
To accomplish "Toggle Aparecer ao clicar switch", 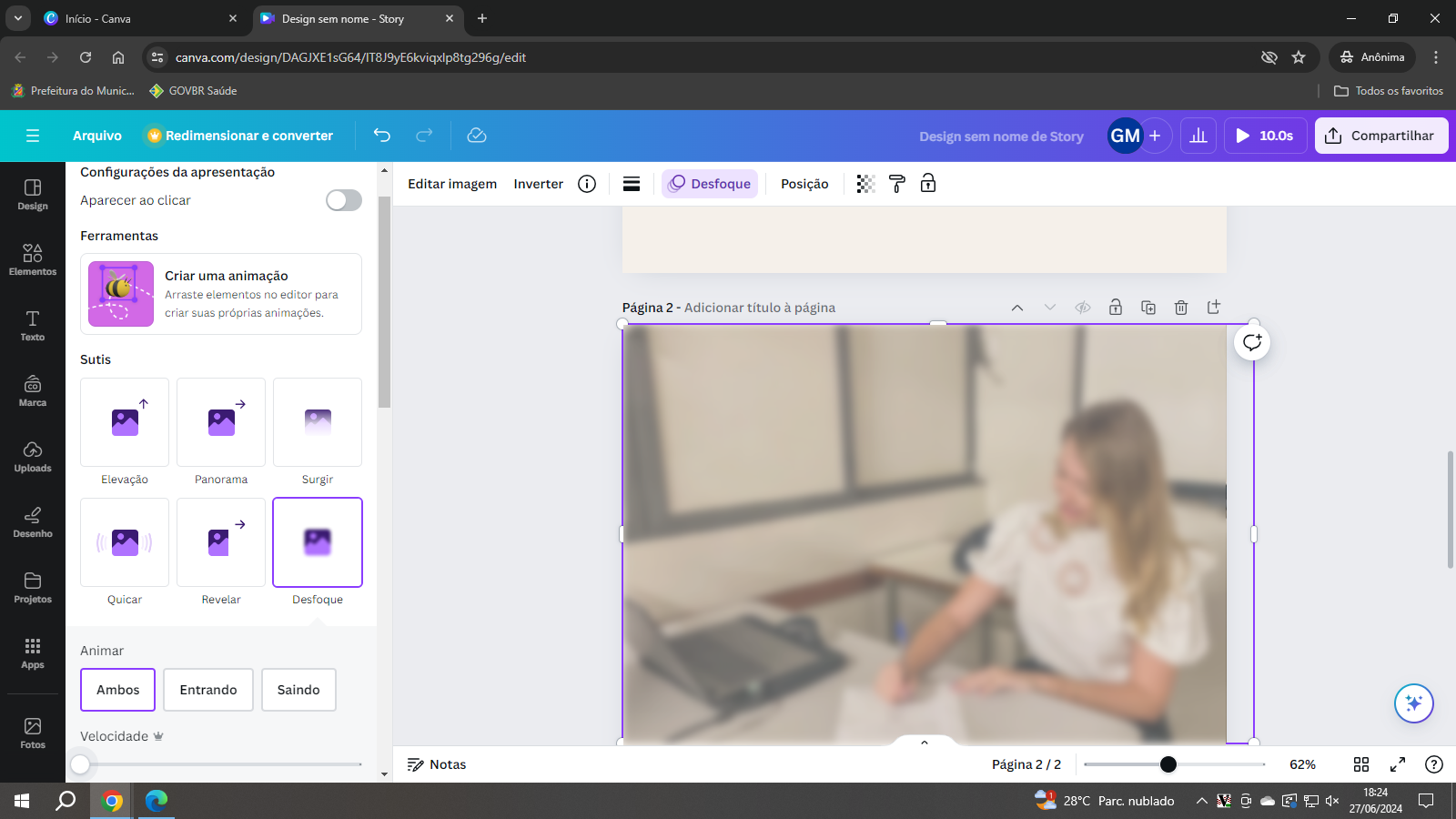I will 344,200.
